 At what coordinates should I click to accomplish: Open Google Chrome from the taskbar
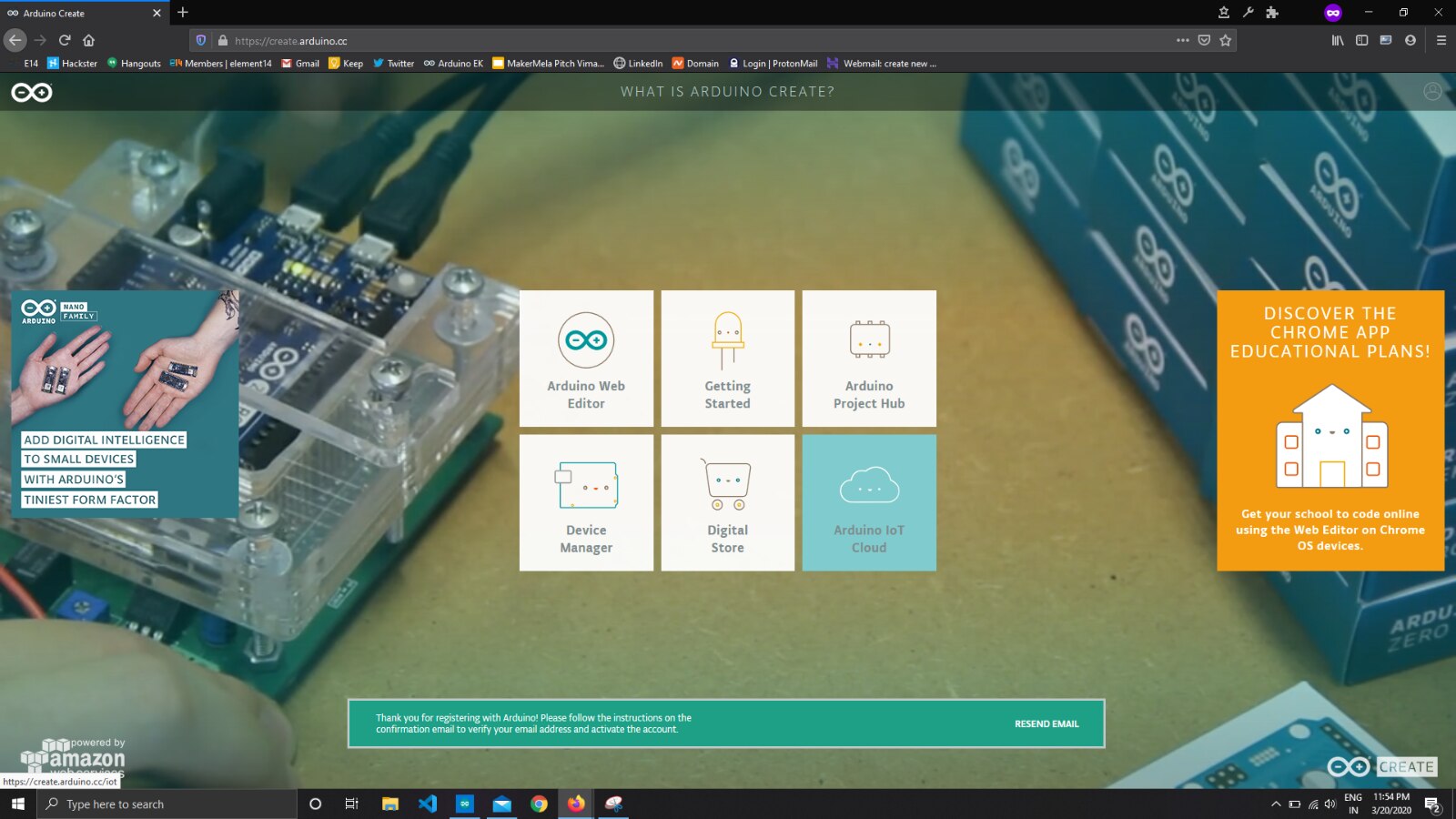pos(539,804)
